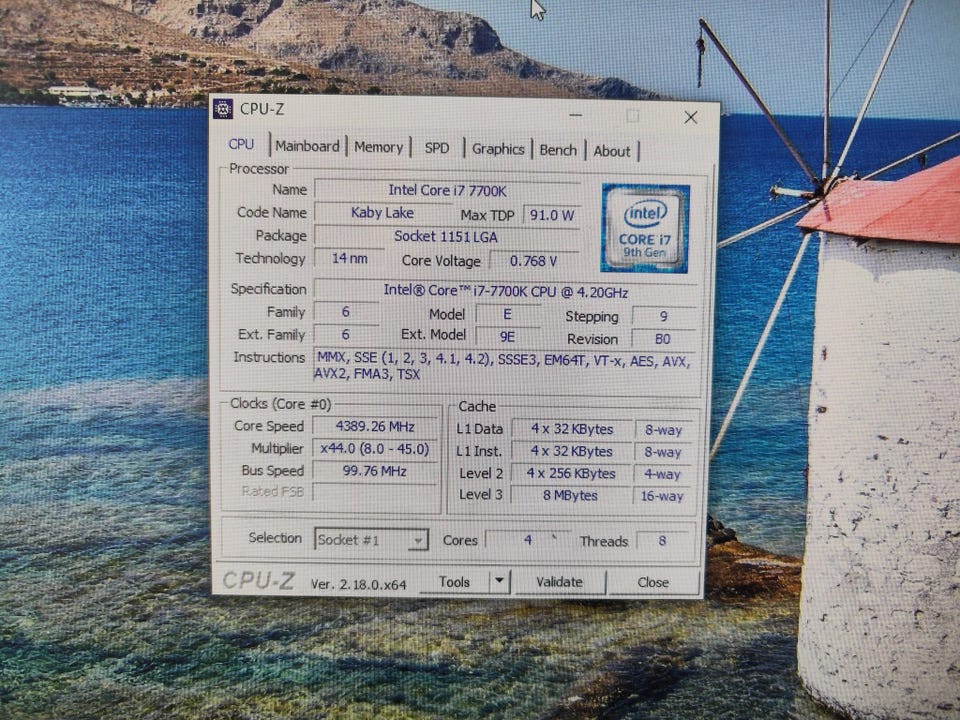Click the Level 3 size 8 MBytes
Image resolution: width=960 pixels, height=720 pixels.
[571, 495]
